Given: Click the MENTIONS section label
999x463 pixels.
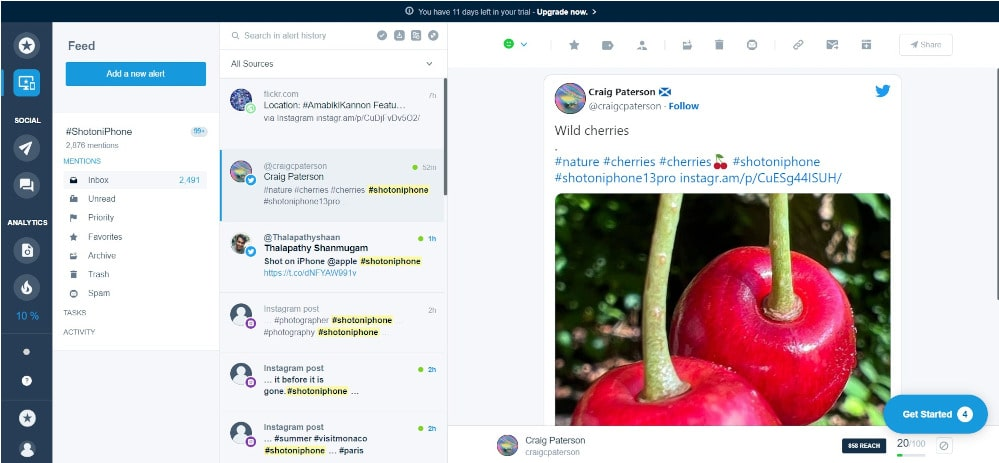Looking at the screenshot, I should 82,161.
